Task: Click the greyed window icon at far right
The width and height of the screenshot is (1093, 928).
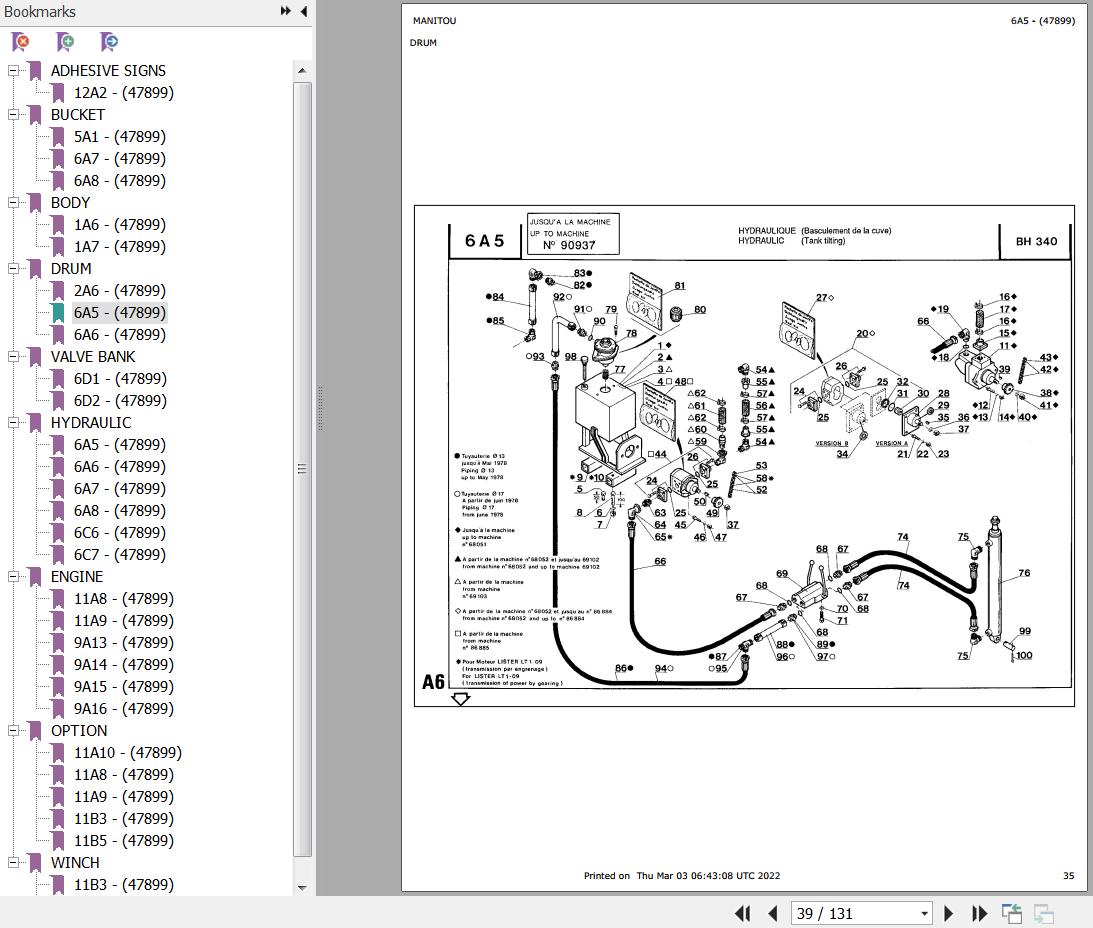Action: 1044,913
